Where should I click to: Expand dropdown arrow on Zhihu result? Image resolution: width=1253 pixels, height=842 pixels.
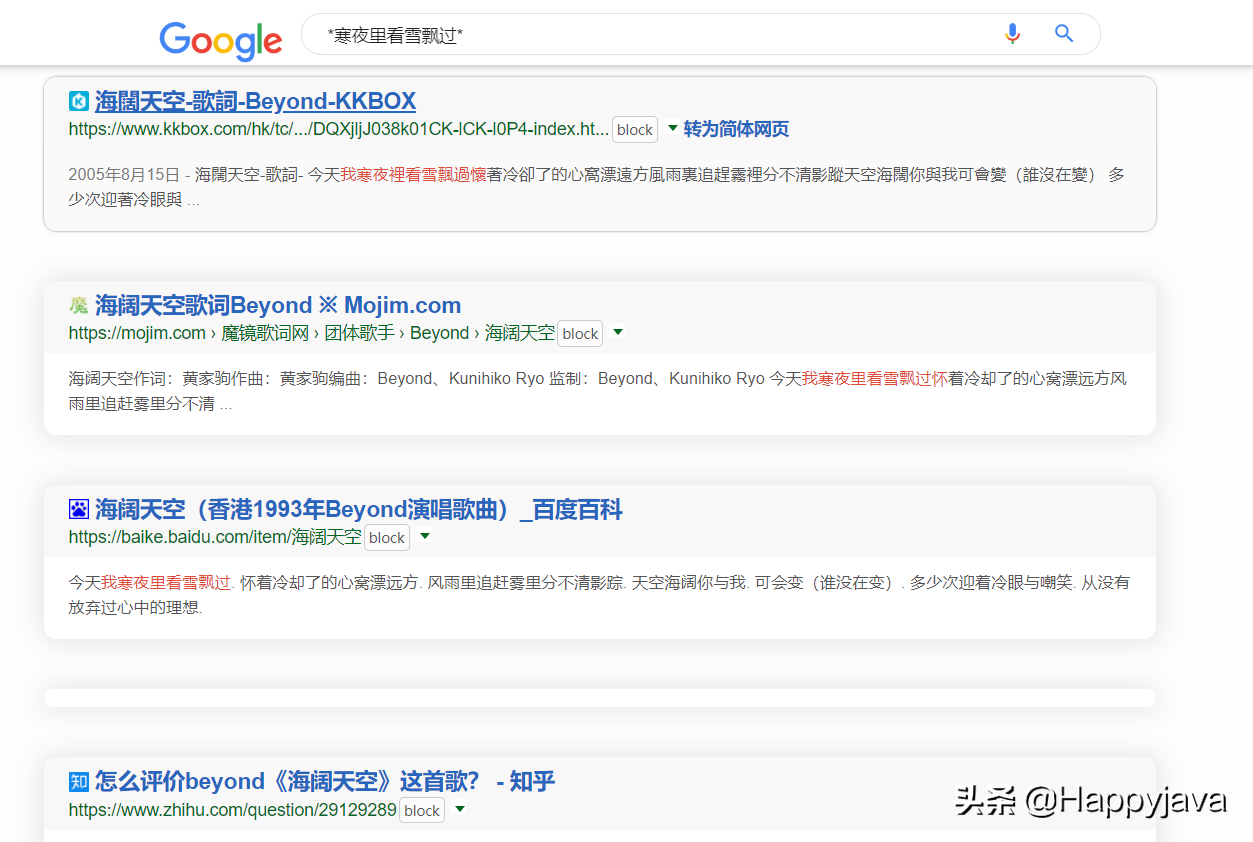(x=460, y=808)
